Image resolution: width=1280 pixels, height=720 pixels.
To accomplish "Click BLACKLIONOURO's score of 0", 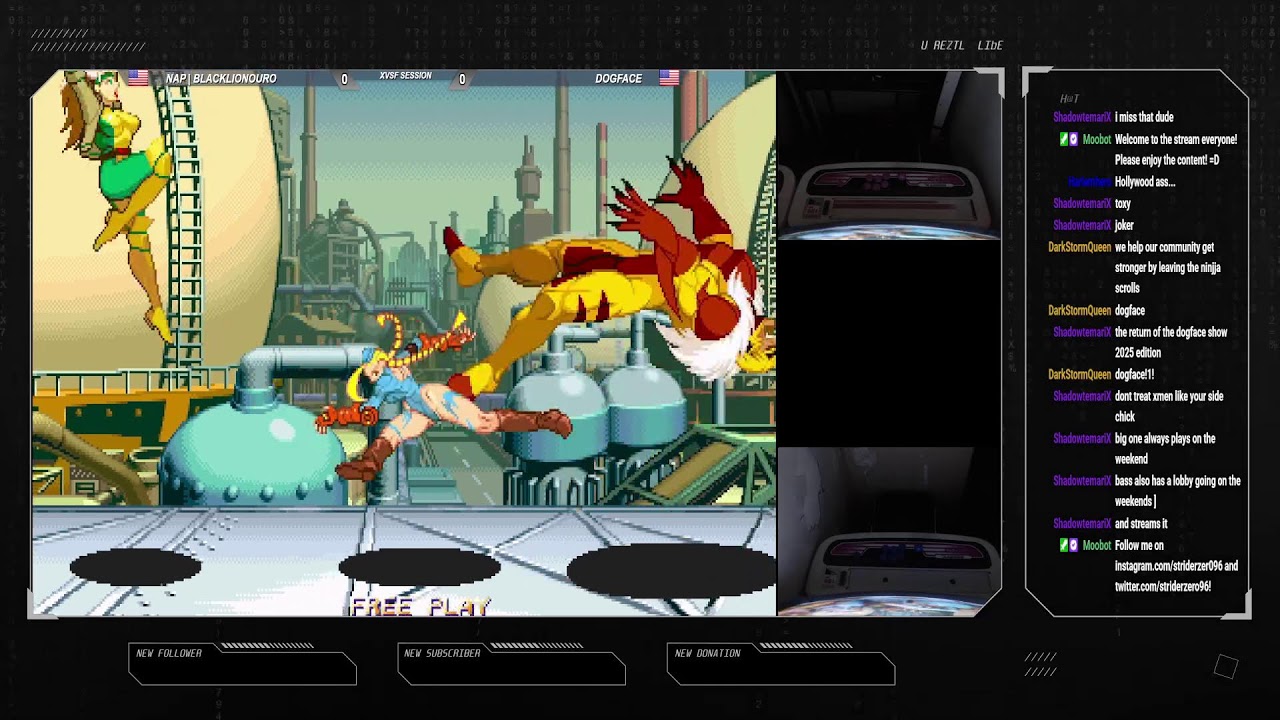I will [x=344, y=79].
